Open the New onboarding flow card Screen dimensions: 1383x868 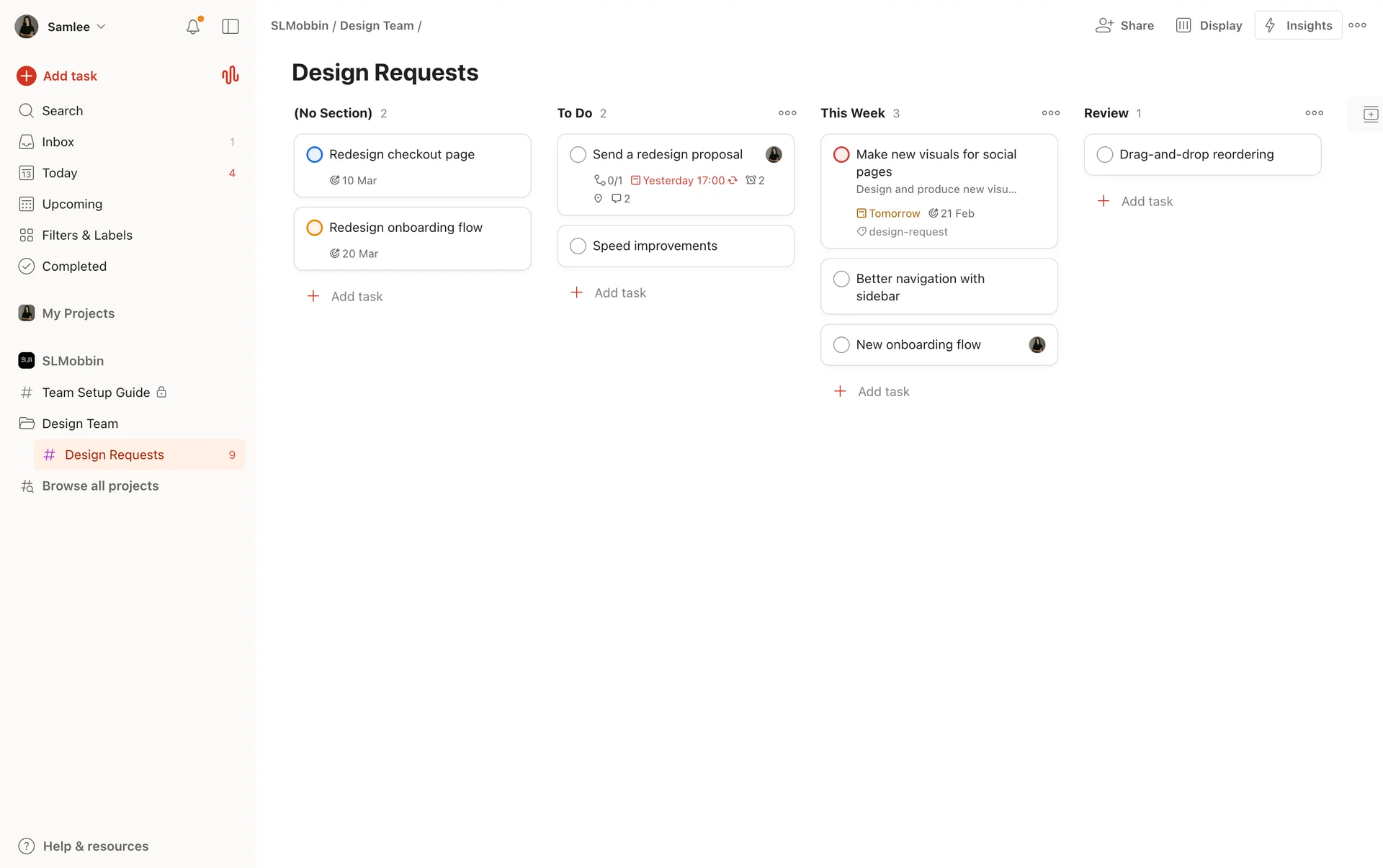[929, 344]
